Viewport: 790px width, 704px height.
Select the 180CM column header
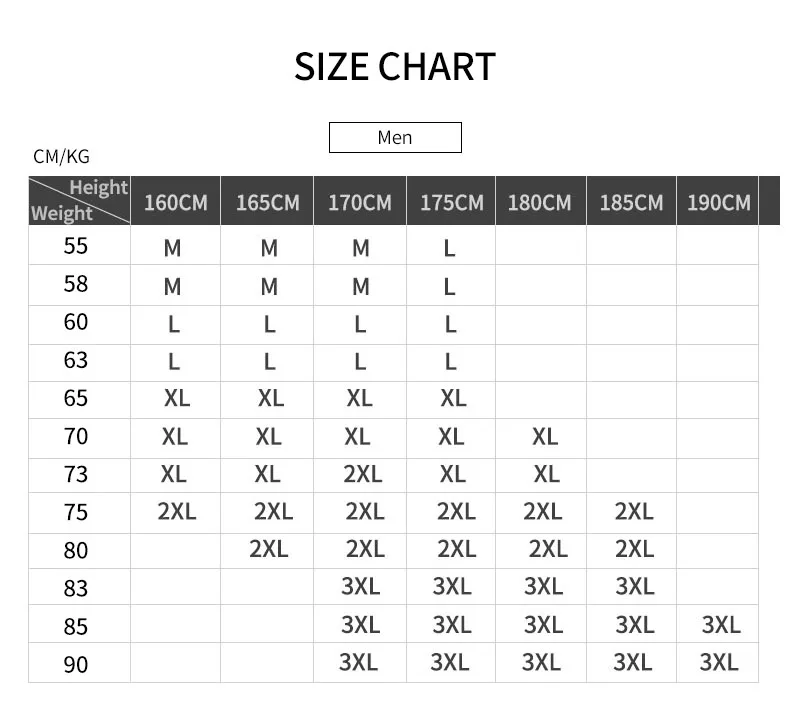coord(541,201)
